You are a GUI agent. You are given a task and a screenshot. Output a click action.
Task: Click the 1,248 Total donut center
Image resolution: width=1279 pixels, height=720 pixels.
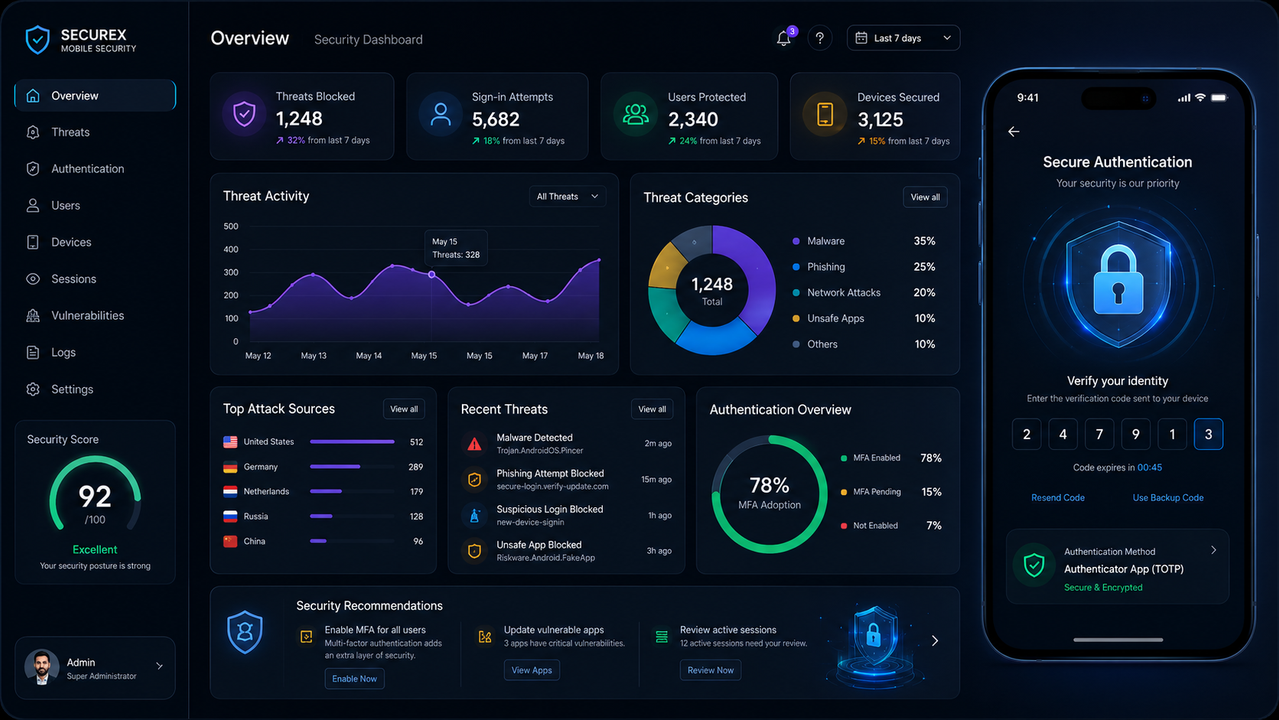(x=712, y=290)
